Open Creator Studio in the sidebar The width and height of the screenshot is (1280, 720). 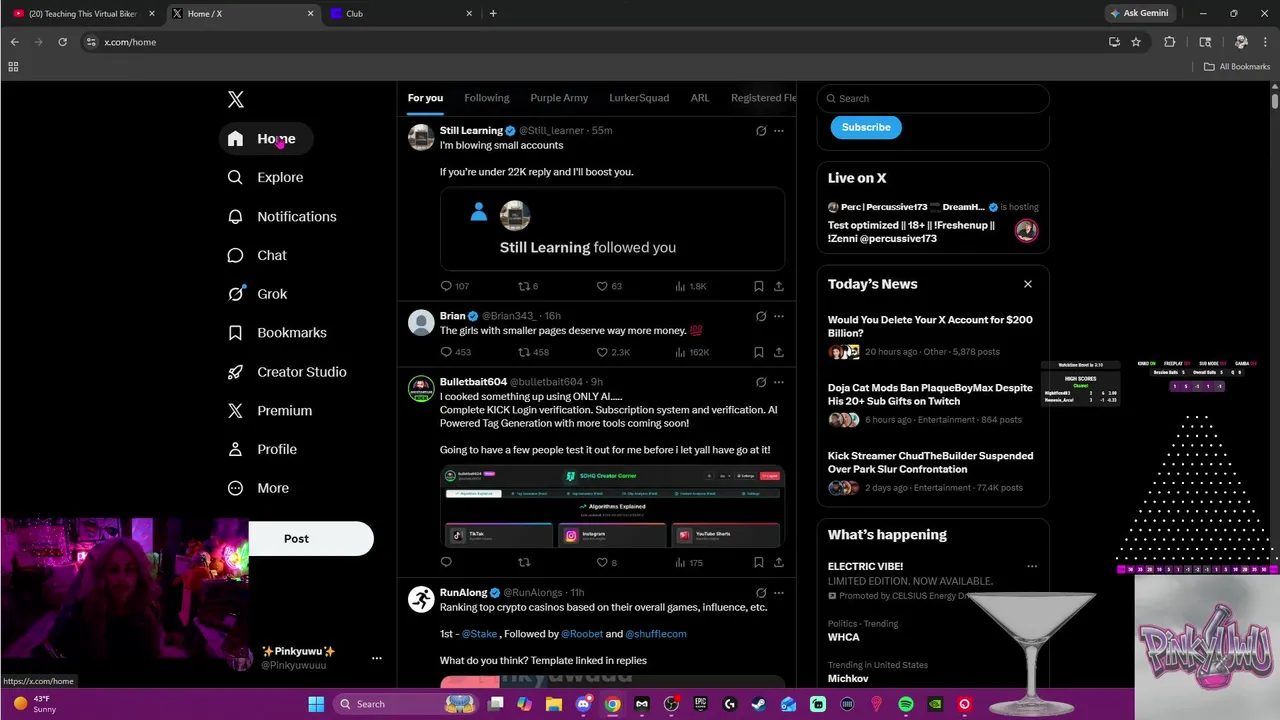tap(288, 372)
